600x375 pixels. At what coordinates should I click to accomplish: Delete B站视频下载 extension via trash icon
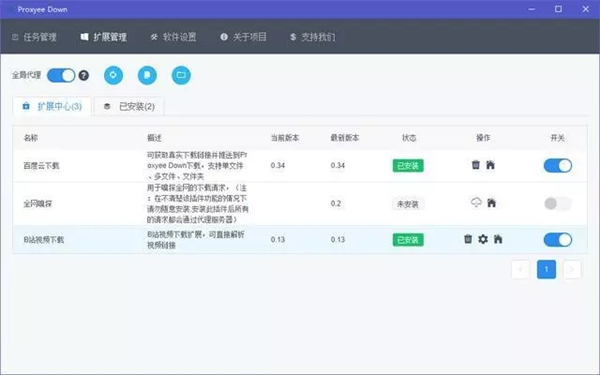[x=468, y=239]
